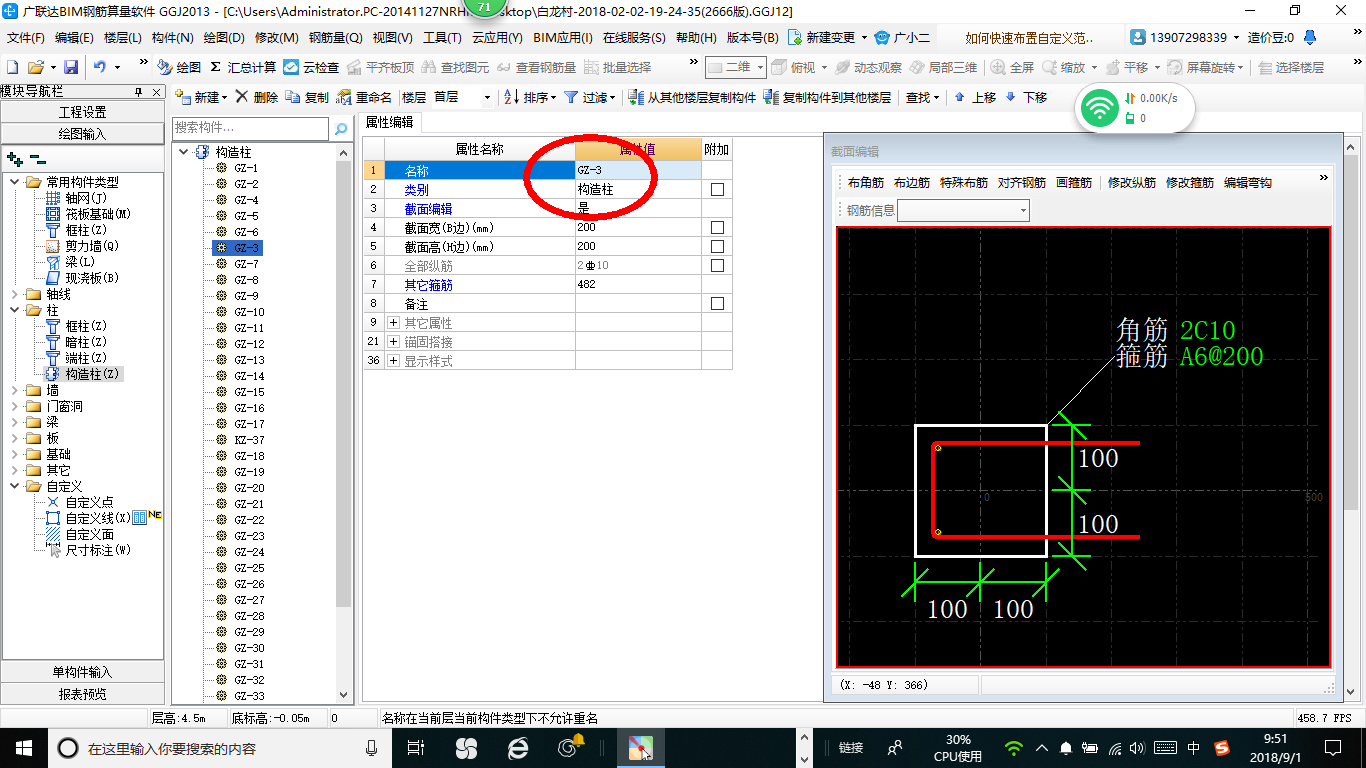Open Internet Explorer from taskbar
Image resolution: width=1366 pixels, height=768 pixels.
(518, 747)
